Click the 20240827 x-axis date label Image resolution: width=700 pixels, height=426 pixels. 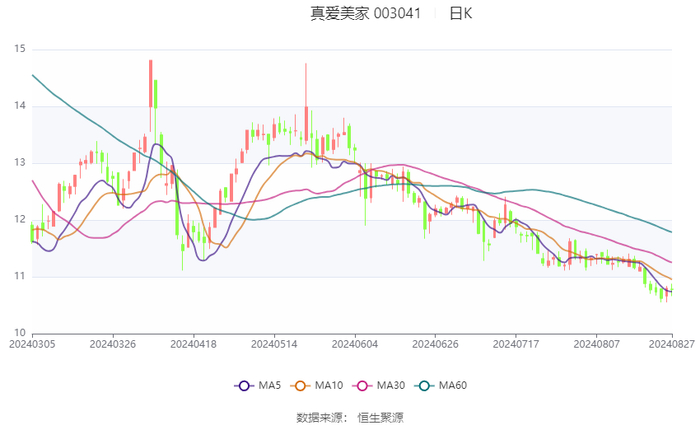coord(672,344)
